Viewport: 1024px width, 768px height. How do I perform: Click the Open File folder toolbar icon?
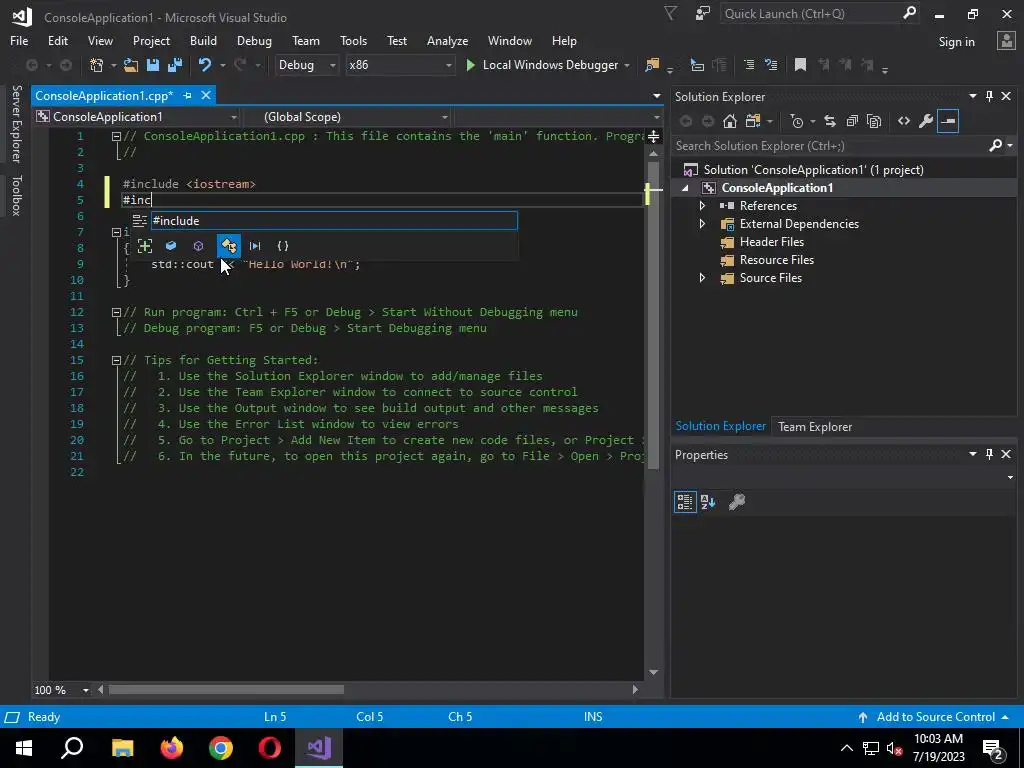coord(131,65)
